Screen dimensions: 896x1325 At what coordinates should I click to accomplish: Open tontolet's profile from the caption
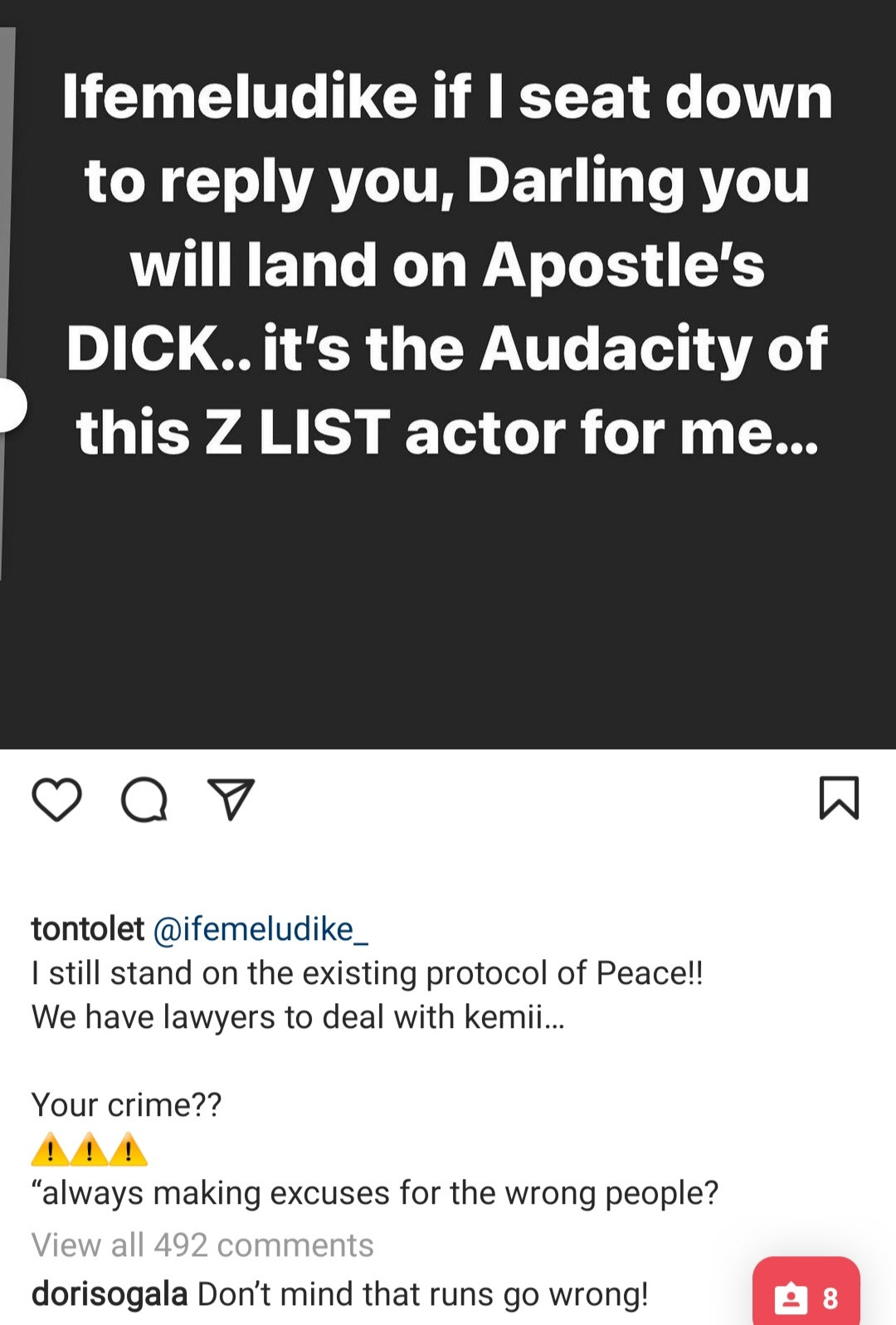click(x=88, y=929)
